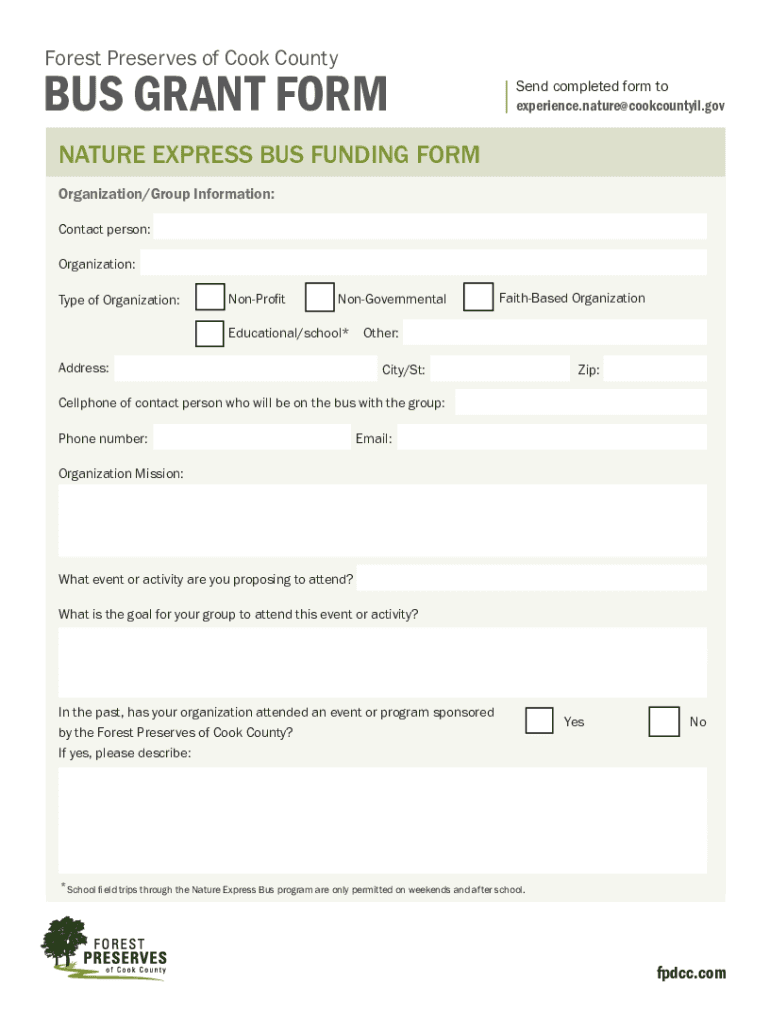Screen dimensions: 770x1024
Task: Click the group goal text area
Action: click(x=383, y=662)
